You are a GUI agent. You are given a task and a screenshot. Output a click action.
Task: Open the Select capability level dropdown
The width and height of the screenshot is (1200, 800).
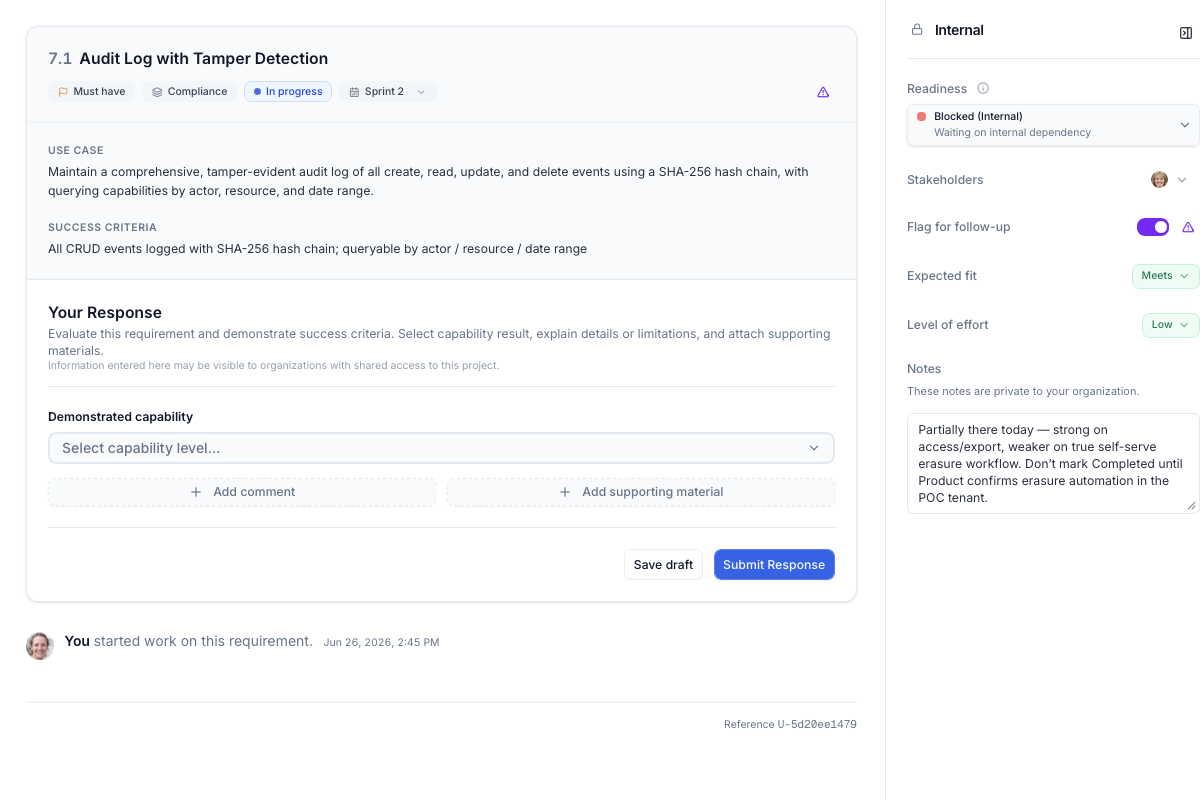pos(441,448)
